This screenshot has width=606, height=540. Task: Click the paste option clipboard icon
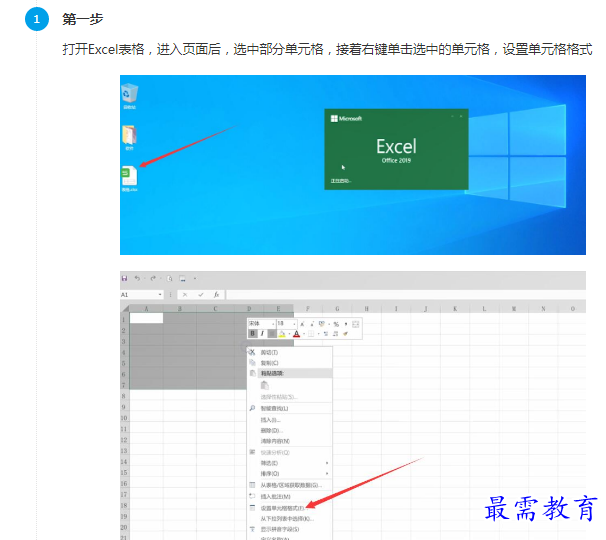click(265, 385)
